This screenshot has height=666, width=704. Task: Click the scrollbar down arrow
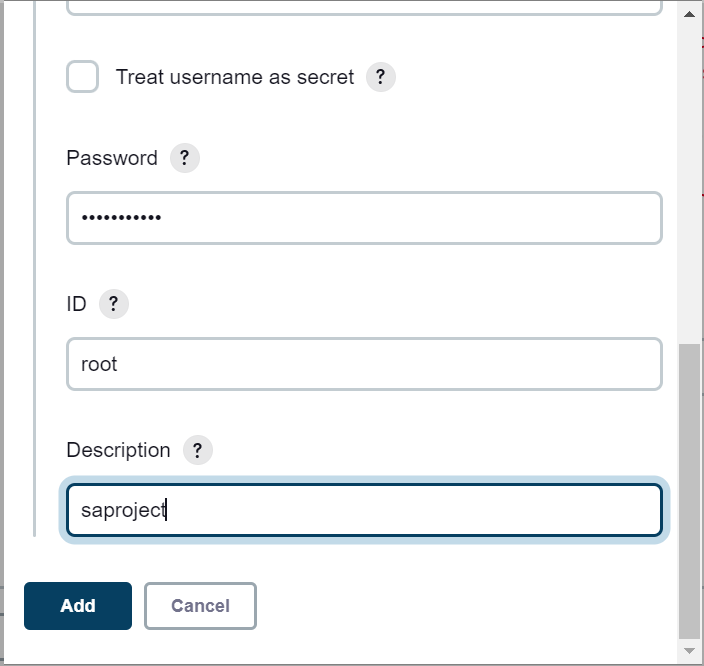[x=689, y=651]
